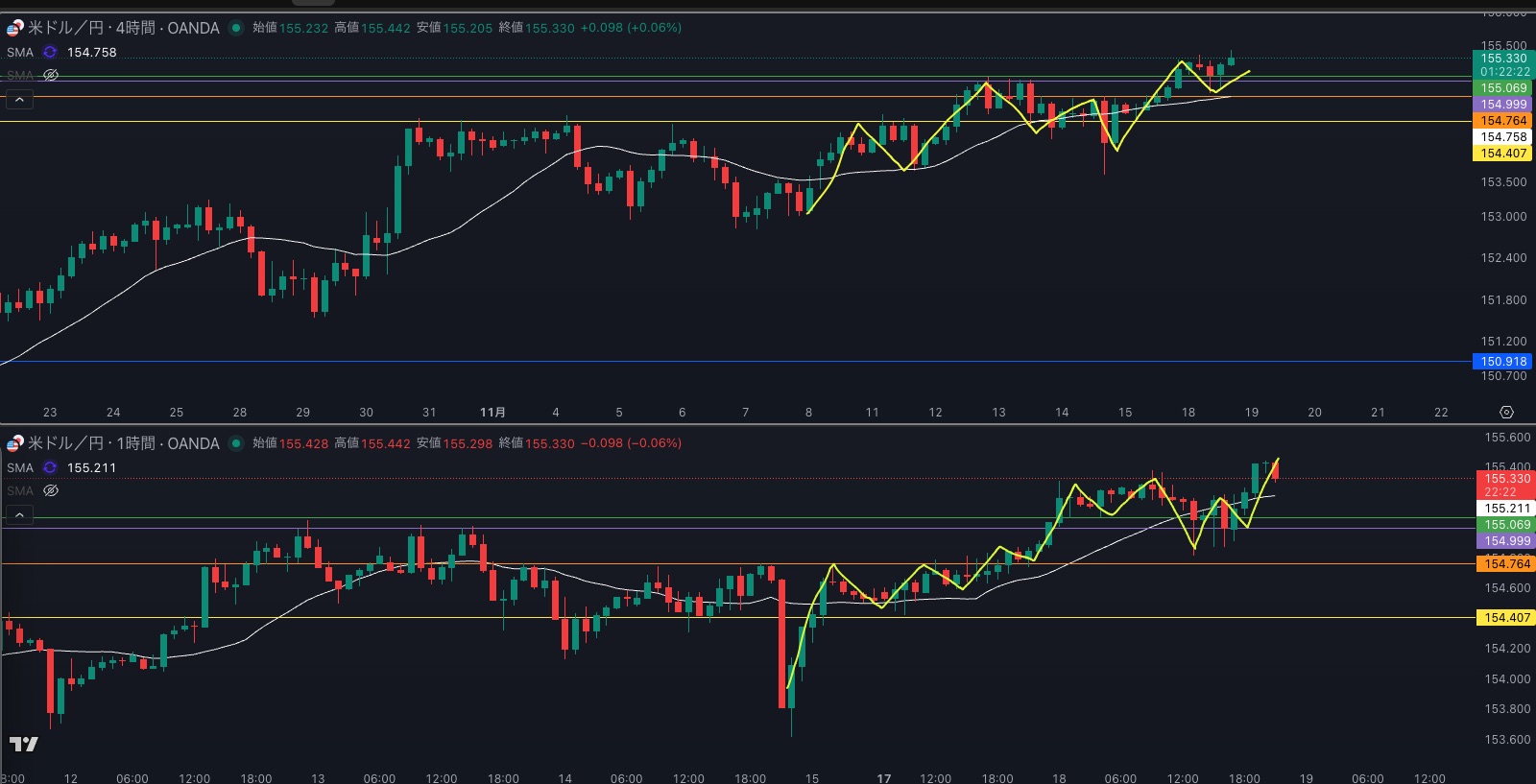Screen dimensions: 1536x784
Task: Click the 米ドル／円 · 1時間 · OANDA title
Action: click(123, 443)
